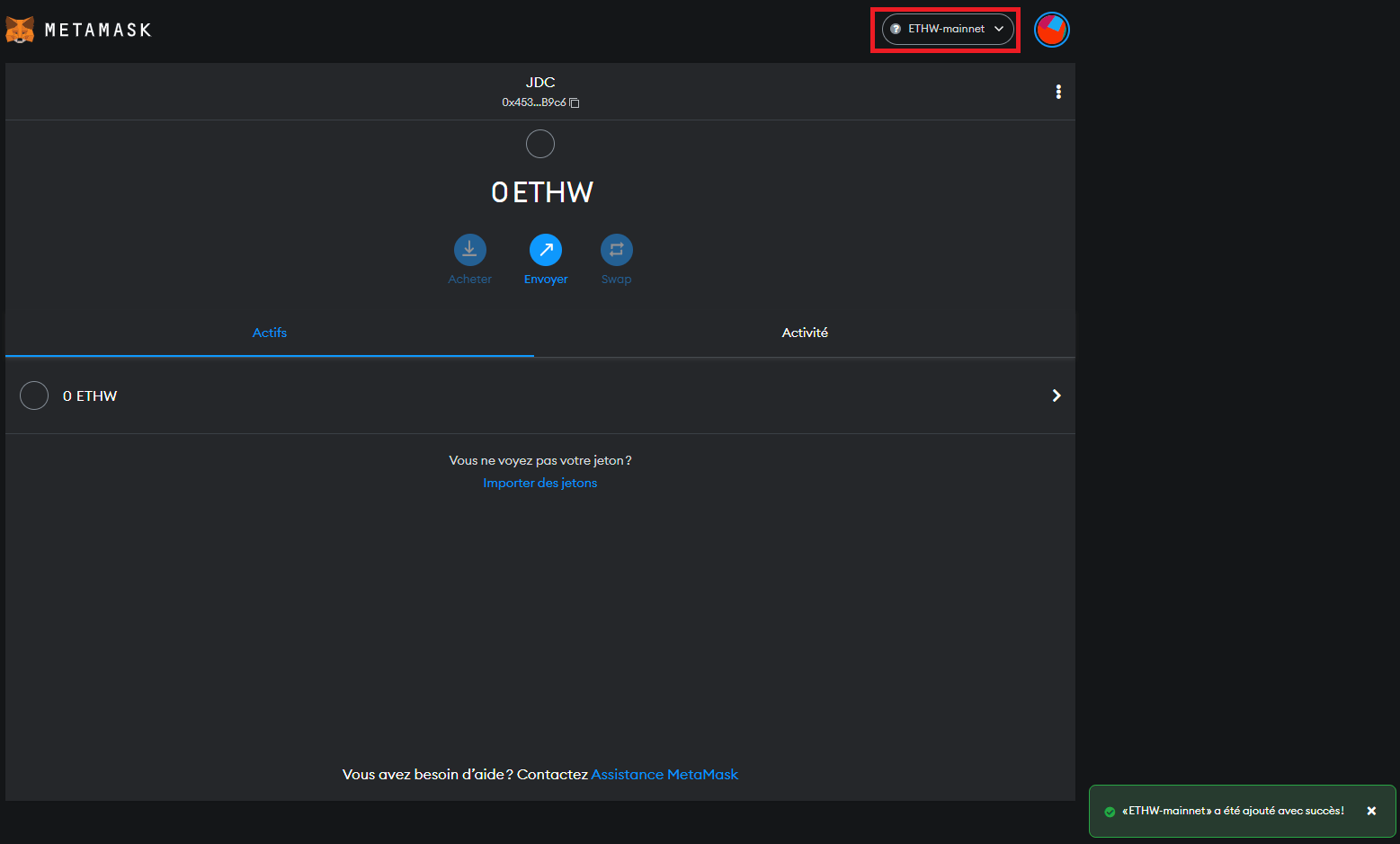1400x844 pixels.
Task: Open the ETHW-mainnet network selector
Action: 948,29
